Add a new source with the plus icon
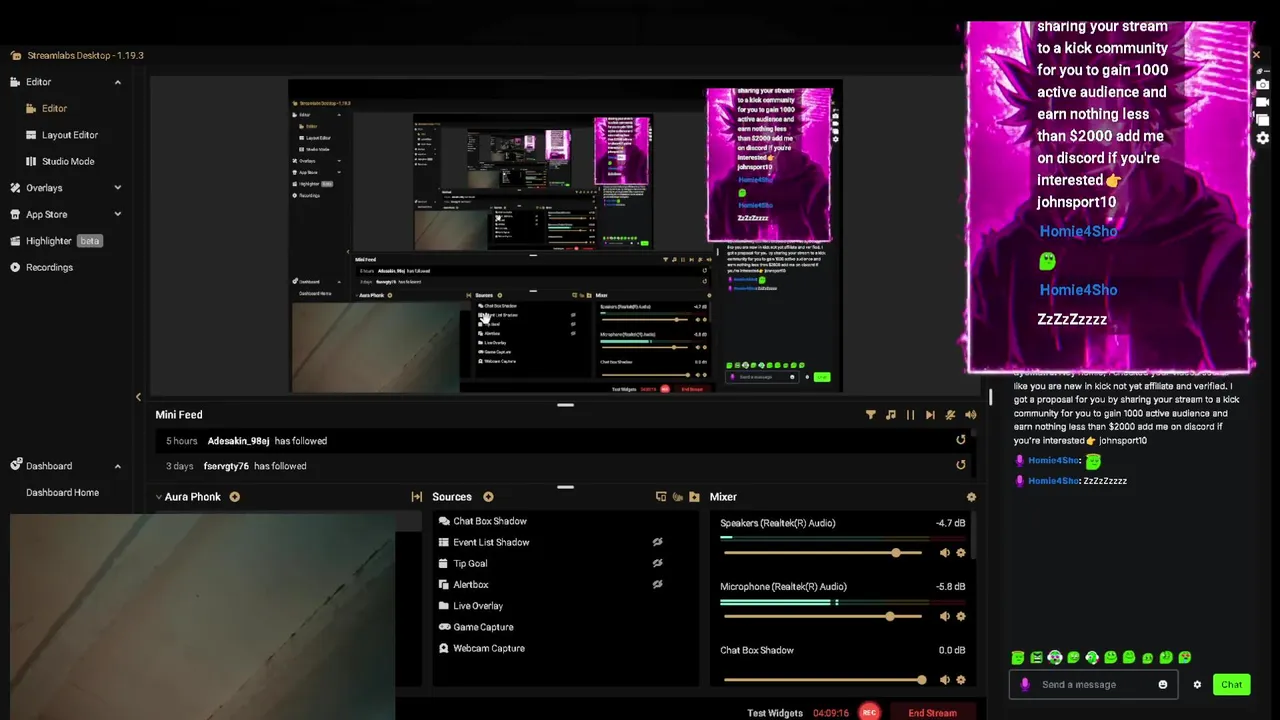The width and height of the screenshot is (1280, 720). pyautogui.click(x=488, y=497)
